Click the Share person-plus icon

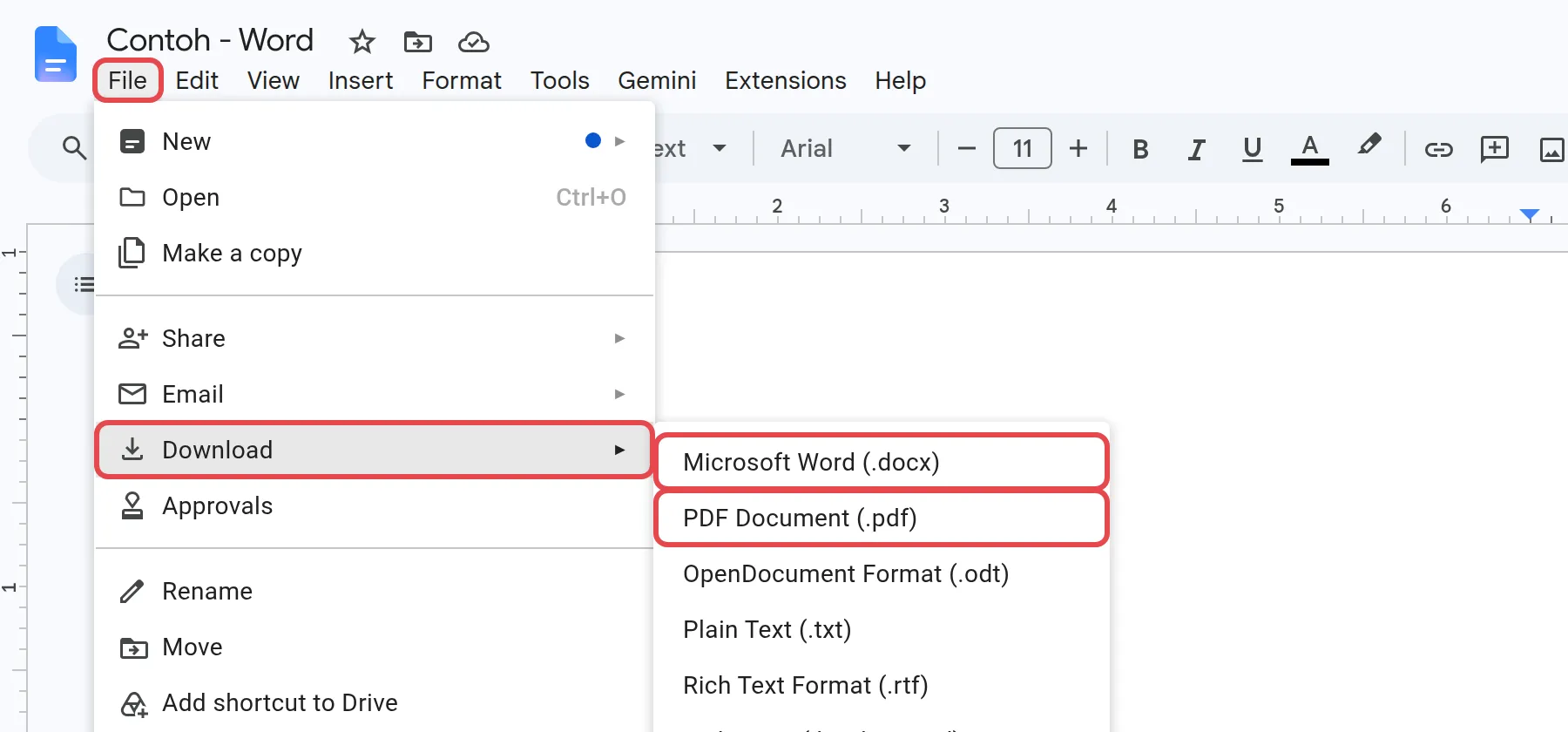(133, 338)
